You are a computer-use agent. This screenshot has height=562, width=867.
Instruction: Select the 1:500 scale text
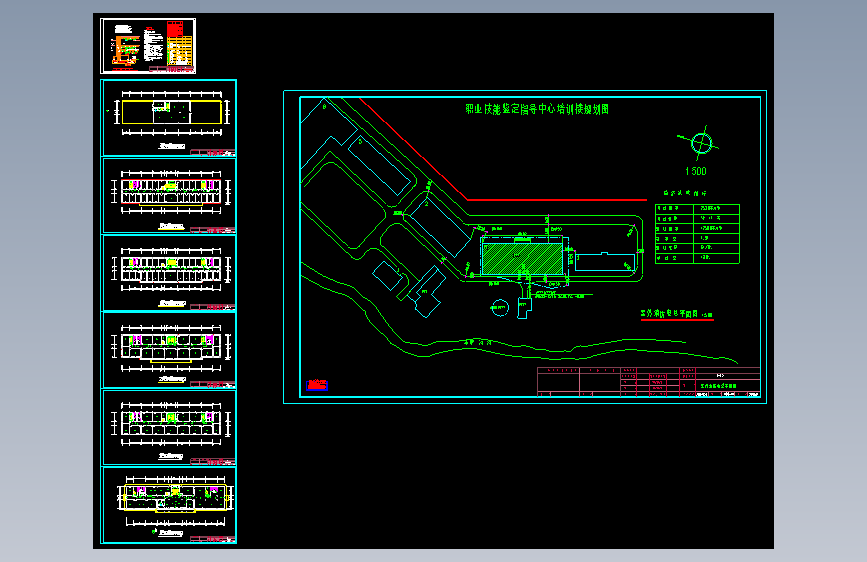(696, 171)
